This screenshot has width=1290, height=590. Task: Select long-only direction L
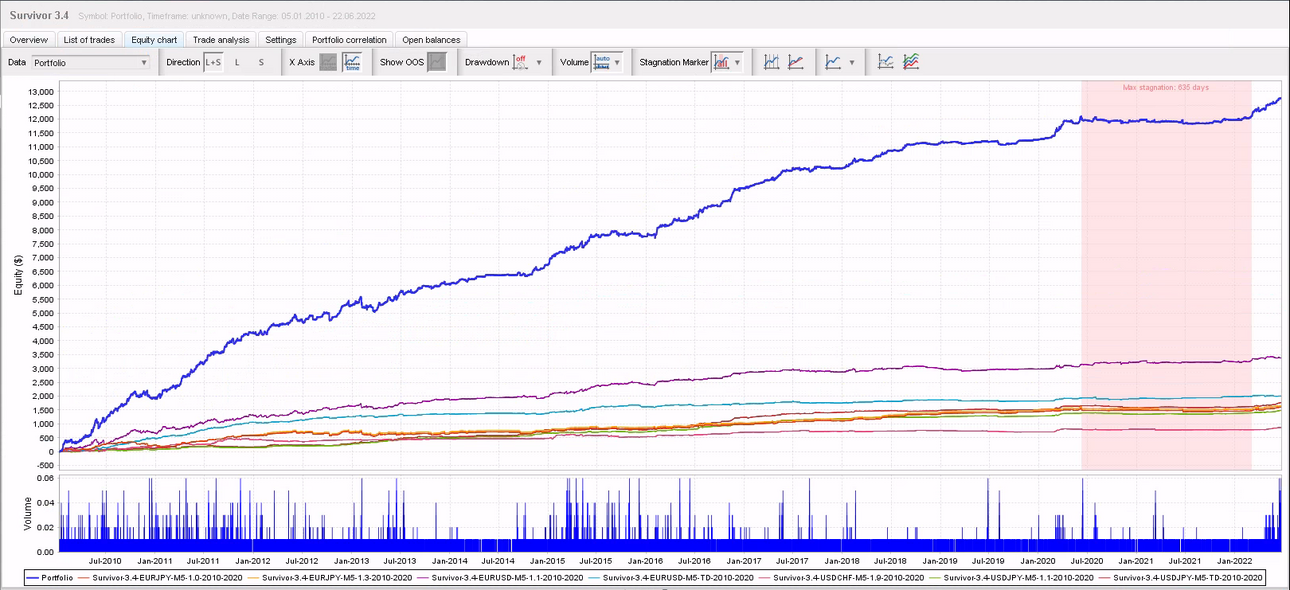pyautogui.click(x=237, y=62)
